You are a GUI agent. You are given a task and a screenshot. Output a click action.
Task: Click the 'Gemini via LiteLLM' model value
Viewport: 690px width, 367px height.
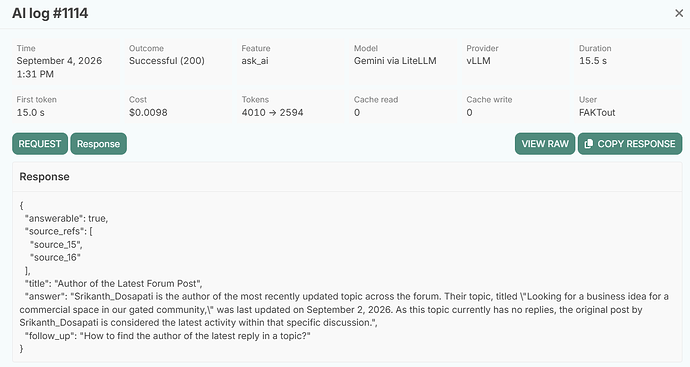tap(395, 61)
